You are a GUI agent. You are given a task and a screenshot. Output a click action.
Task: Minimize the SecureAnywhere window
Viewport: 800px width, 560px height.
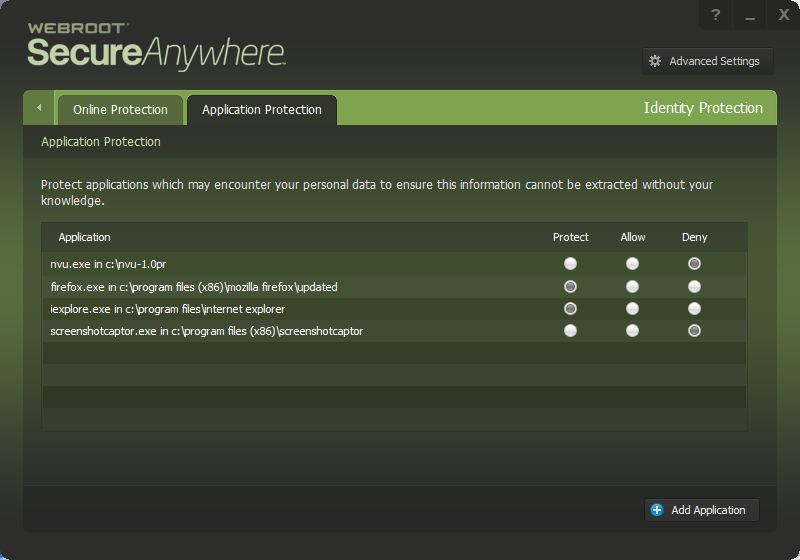(x=749, y=15)
